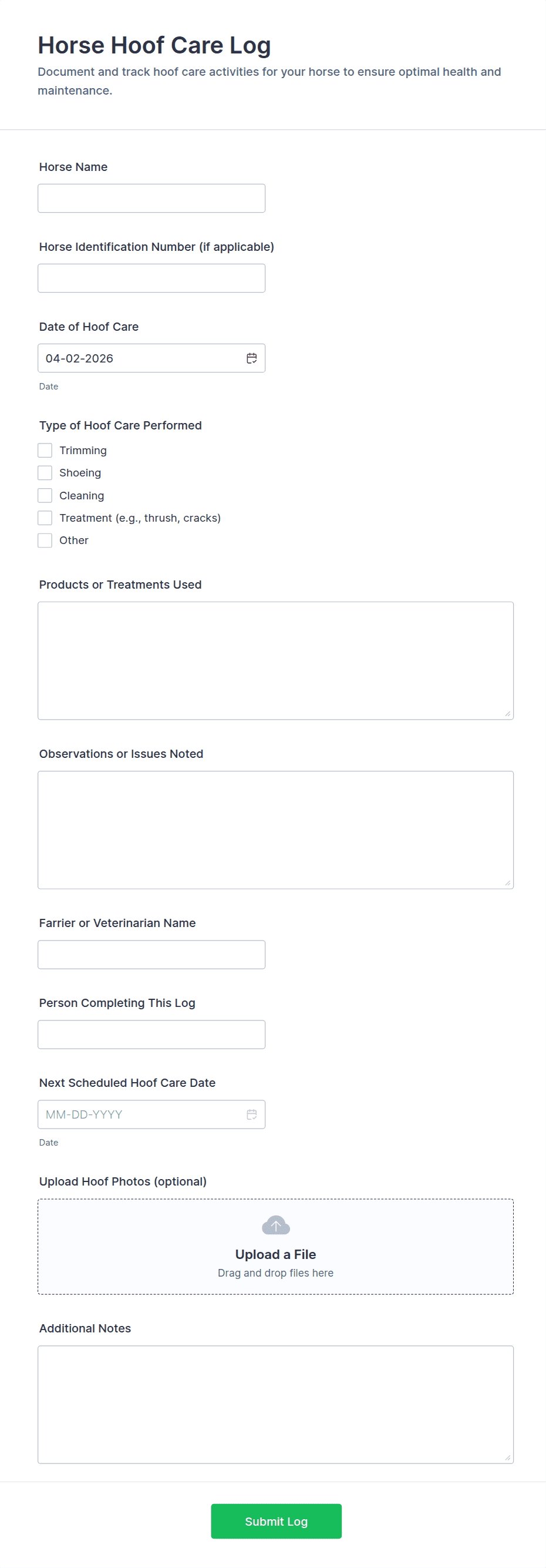Screen dimensions: 546x1568
Task: Open calendar icon for Next Scheduled Date
Action: 251,1114
